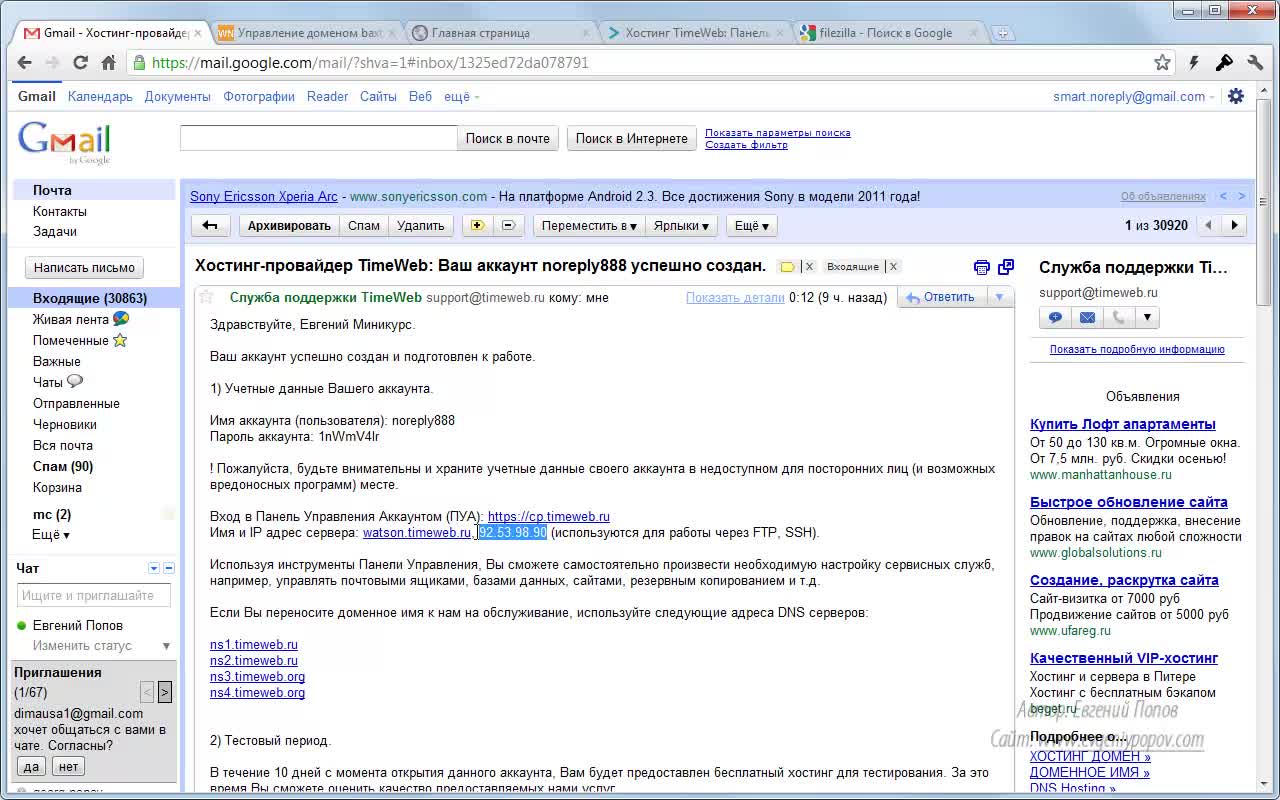Open the smart.noreply@gmail.com account menu
This screenshot has width=1280, height=800.
(x=1134, y=97)
